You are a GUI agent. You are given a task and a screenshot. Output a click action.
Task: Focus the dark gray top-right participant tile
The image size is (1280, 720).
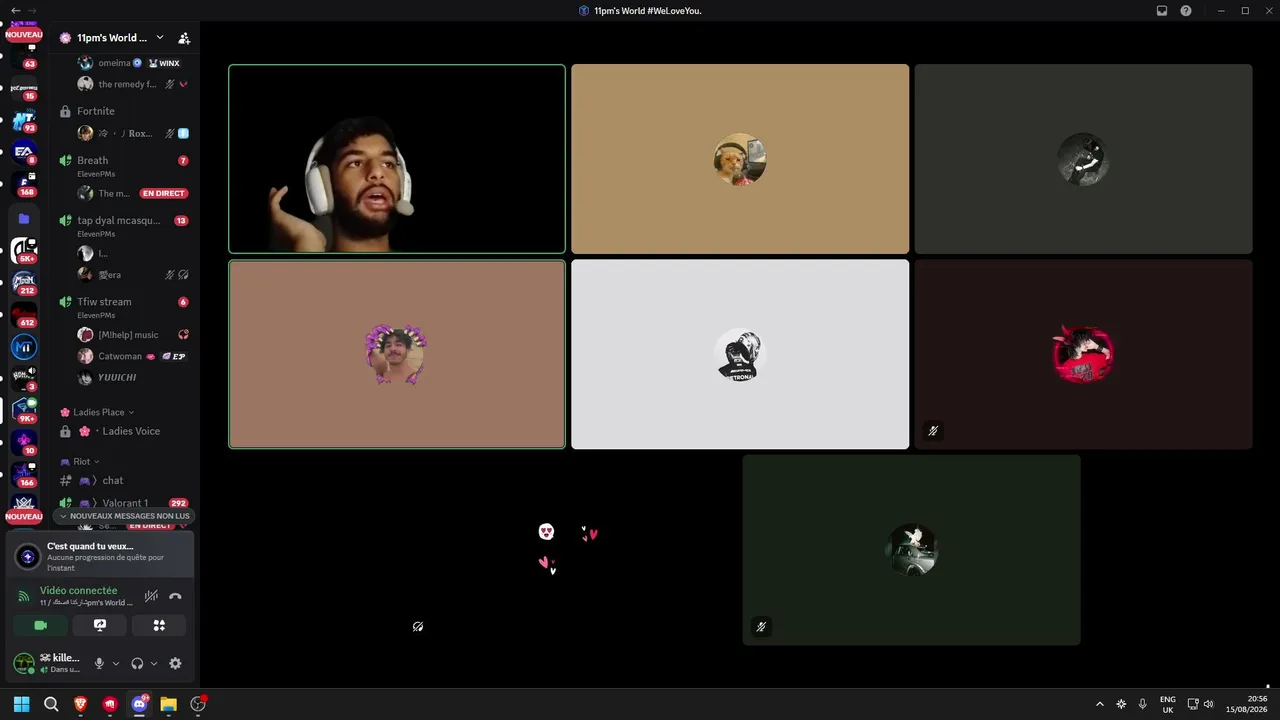pos(1083,159)
